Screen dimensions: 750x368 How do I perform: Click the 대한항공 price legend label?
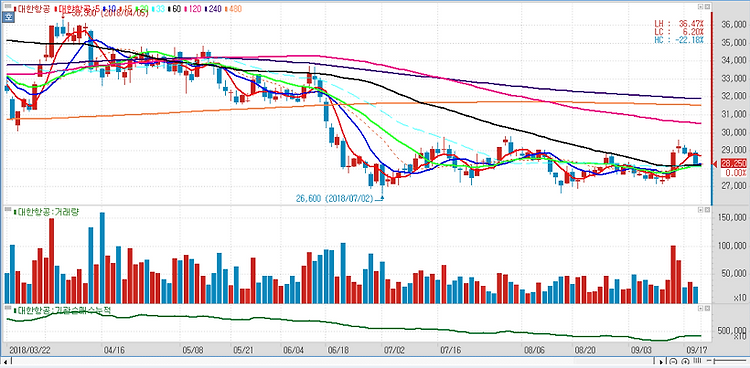click(32, 9)
